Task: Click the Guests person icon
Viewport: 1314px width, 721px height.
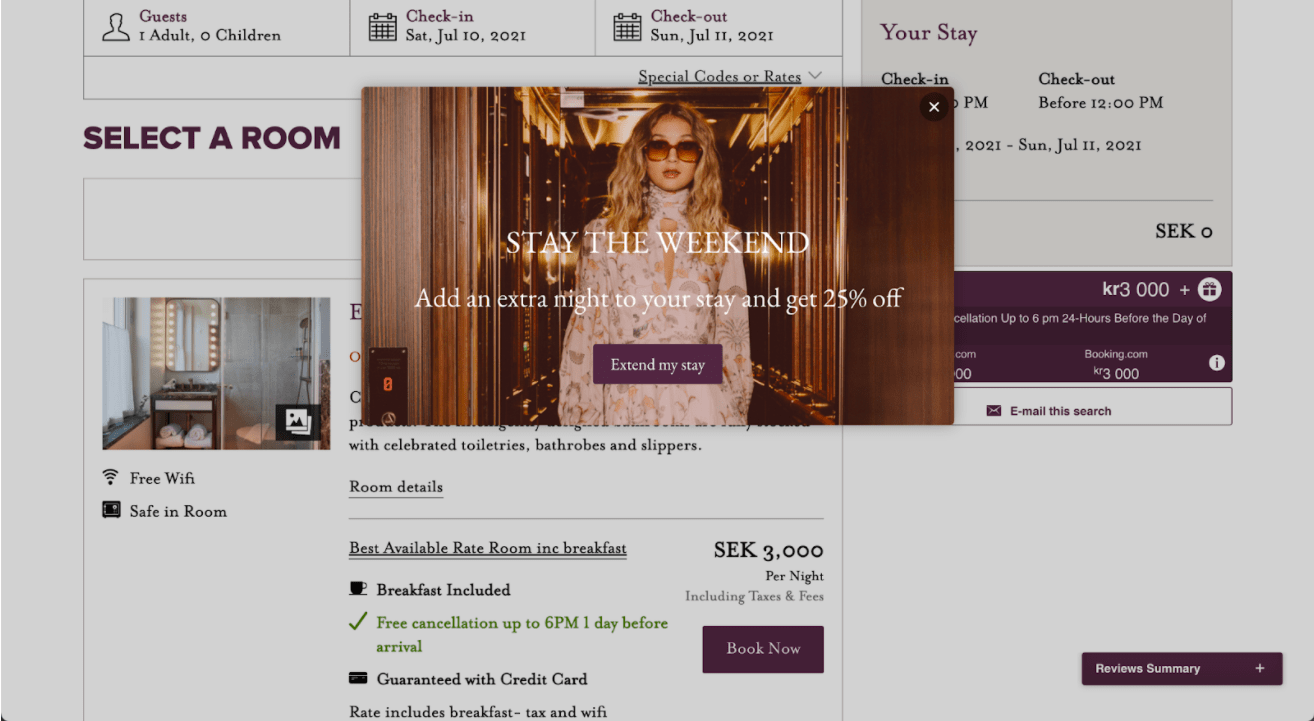Action: 116,27
